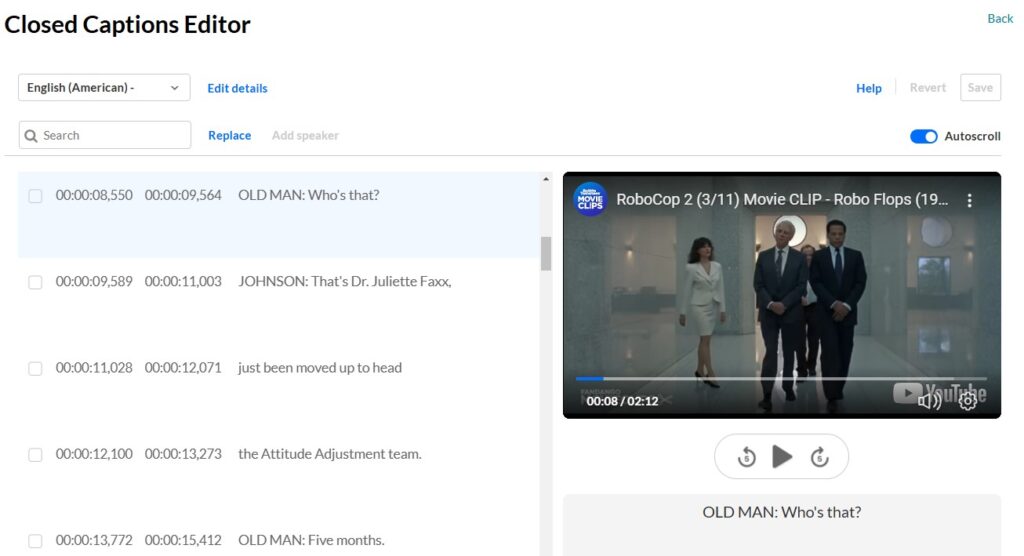Click caption 'JOHNSON: That's Dr. Juliette Faxx,'

345,281
